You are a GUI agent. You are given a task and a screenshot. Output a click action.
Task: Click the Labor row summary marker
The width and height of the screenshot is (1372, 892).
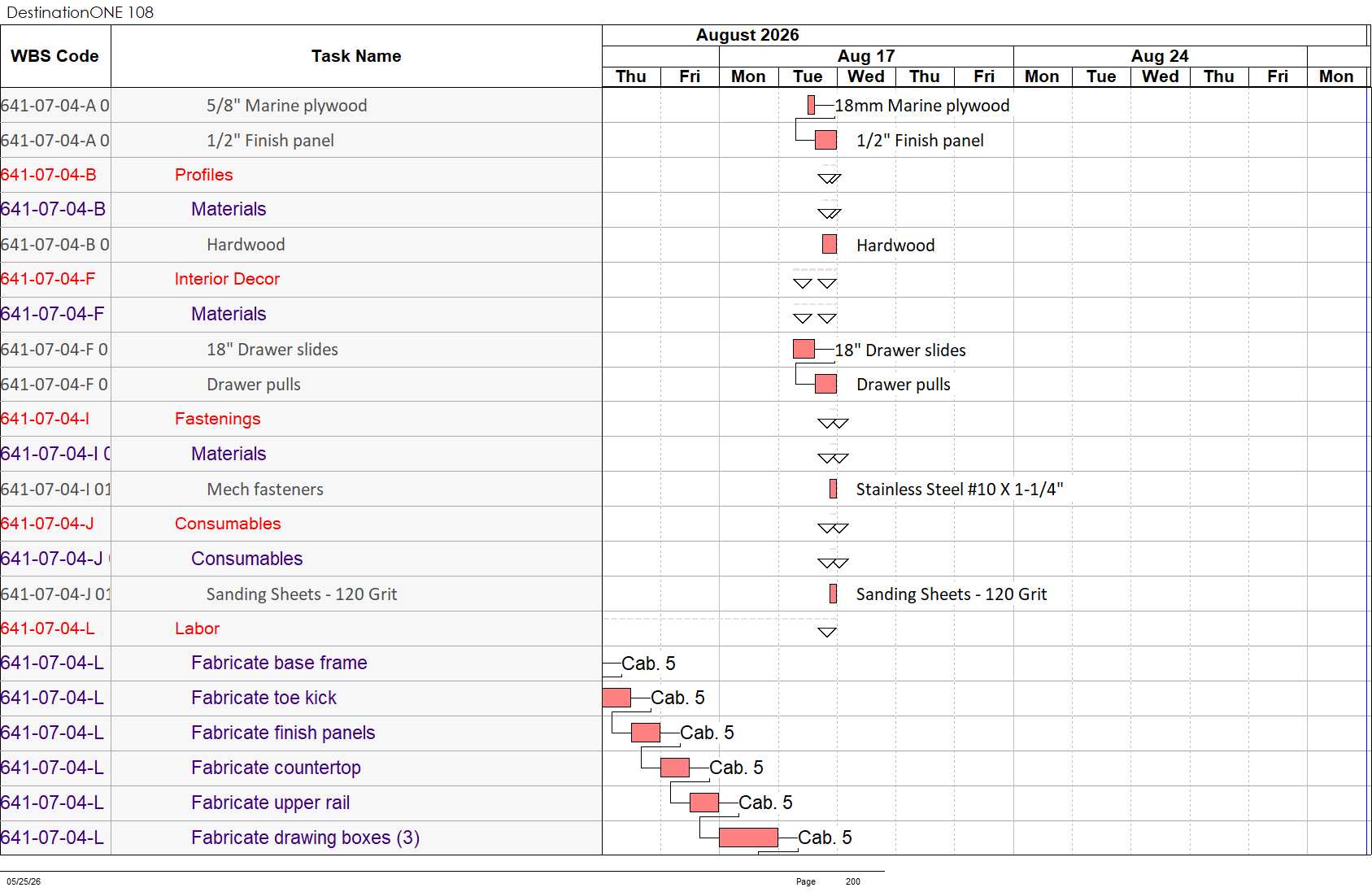(827, 632)
